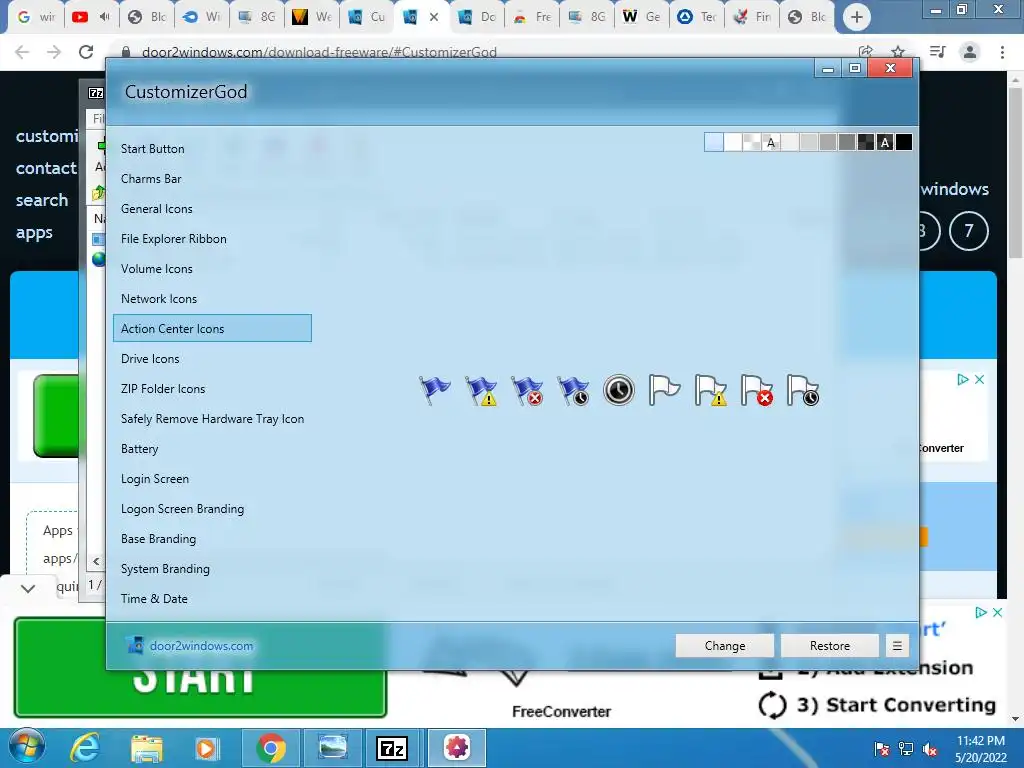Click the Restore button
This screenshot has height=768, width=1024.
pos(830,646)
